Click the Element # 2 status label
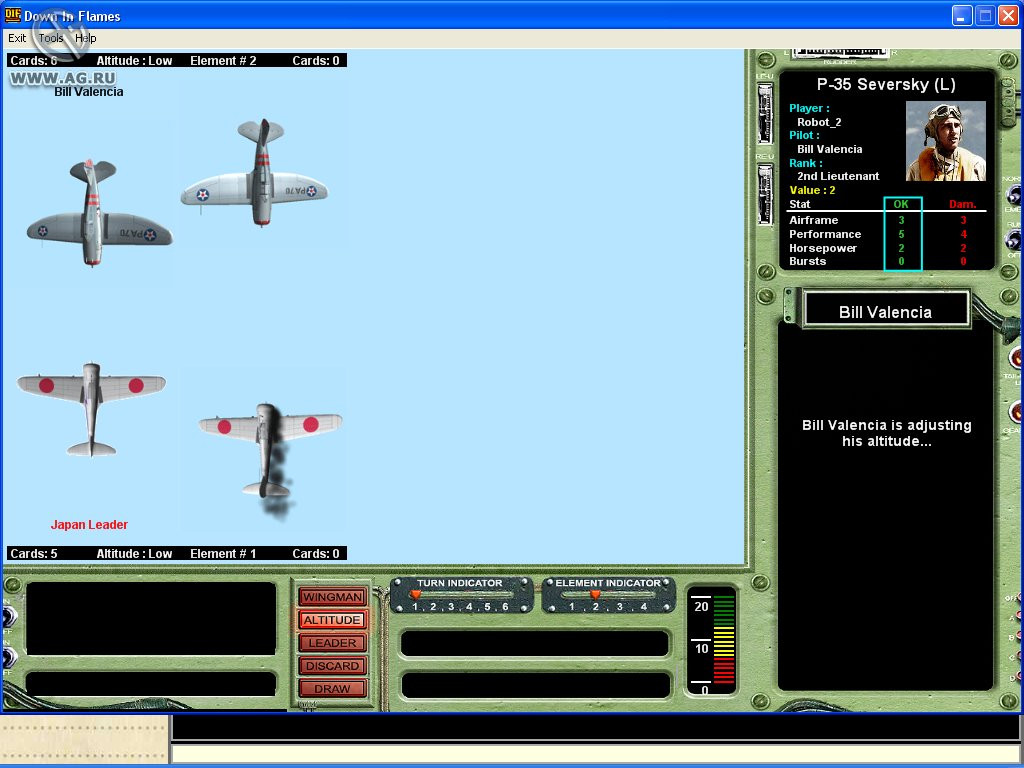The height and width of the screenshot is (768, 1024). [x=223, y=61]
